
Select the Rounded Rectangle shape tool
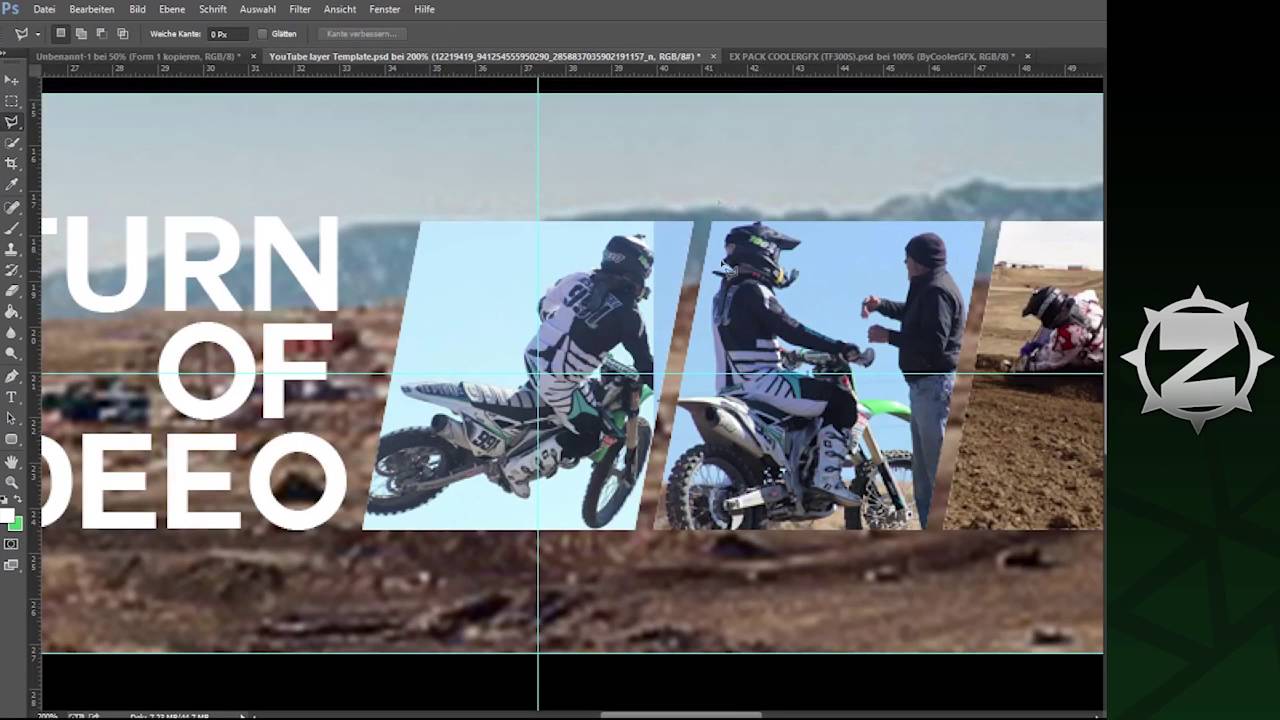pyautogui.click(x=11, y=440)
